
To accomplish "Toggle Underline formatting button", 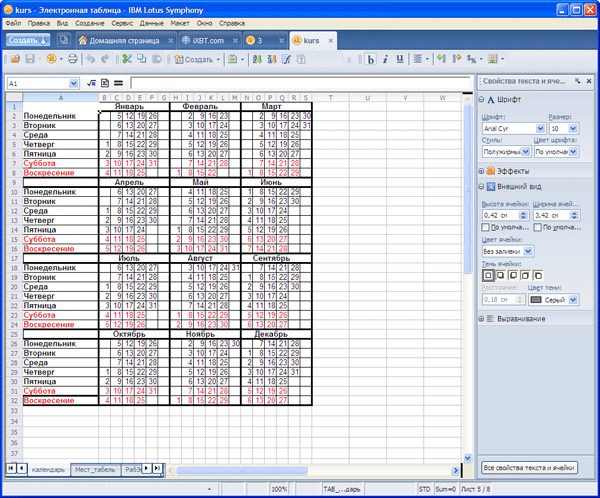I will 400,59.
